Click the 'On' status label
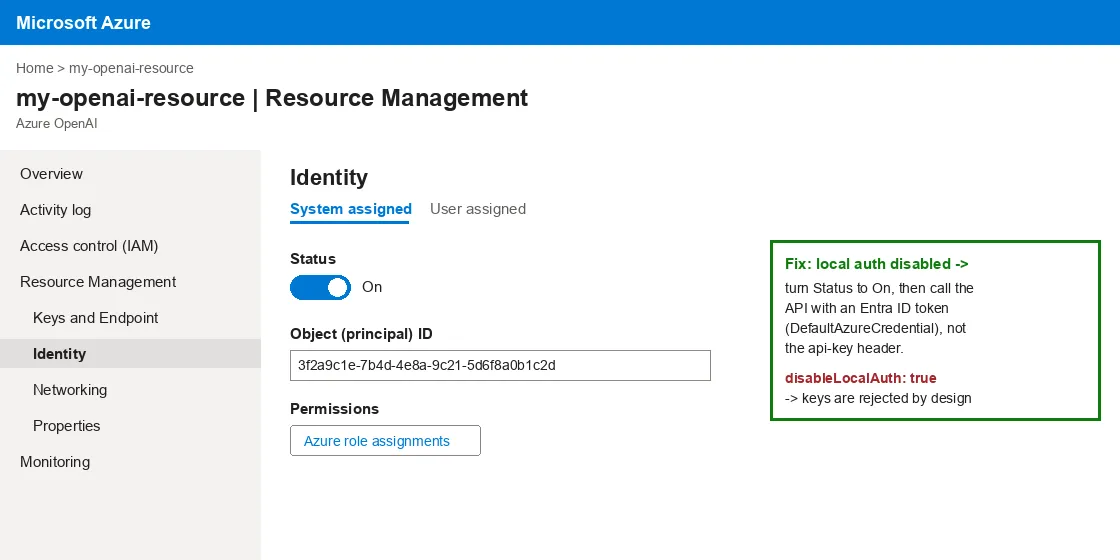Screen dimensions: 1120x560 tap(372, 287)
